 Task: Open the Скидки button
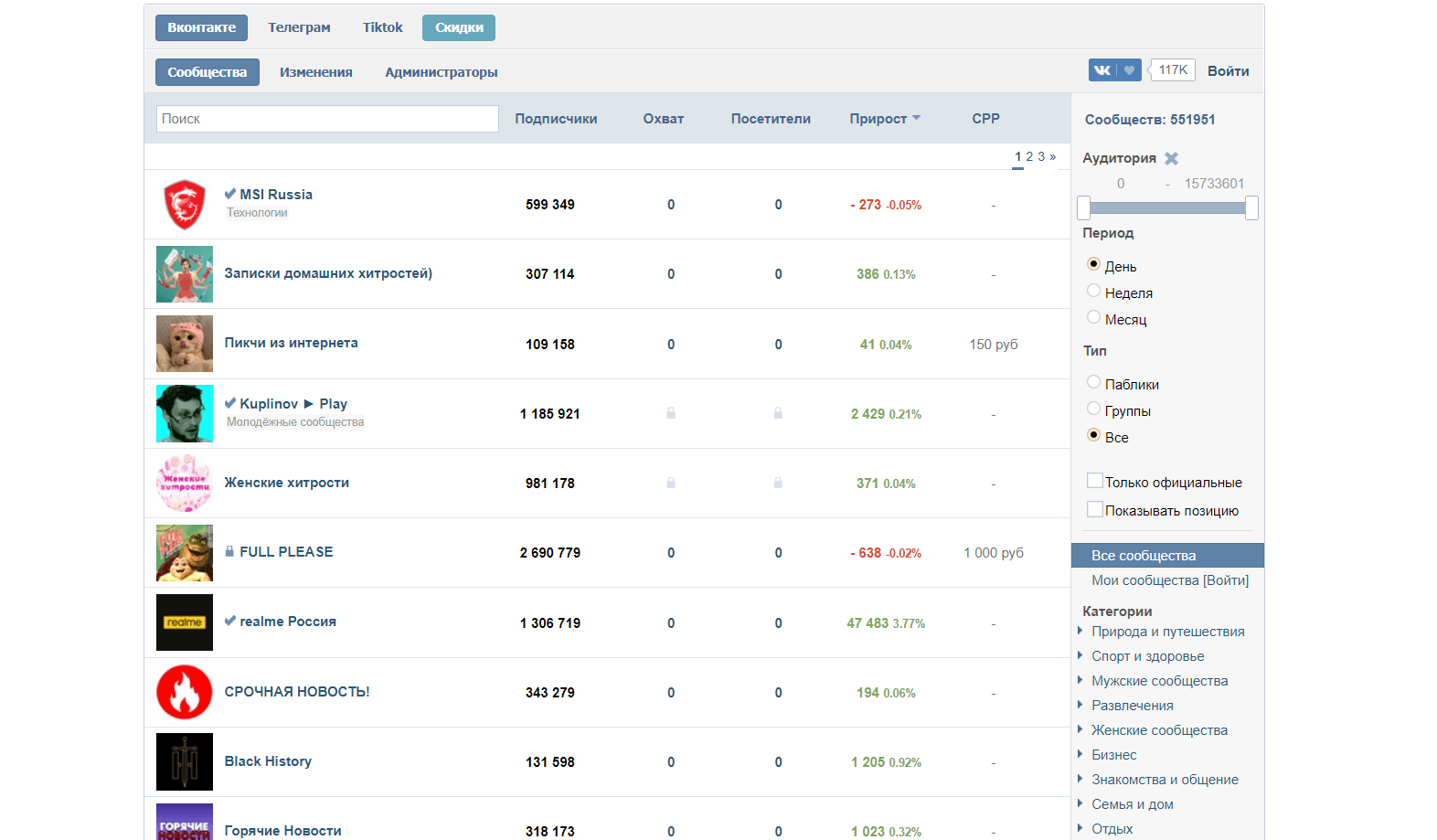click(x=459, y=27)
